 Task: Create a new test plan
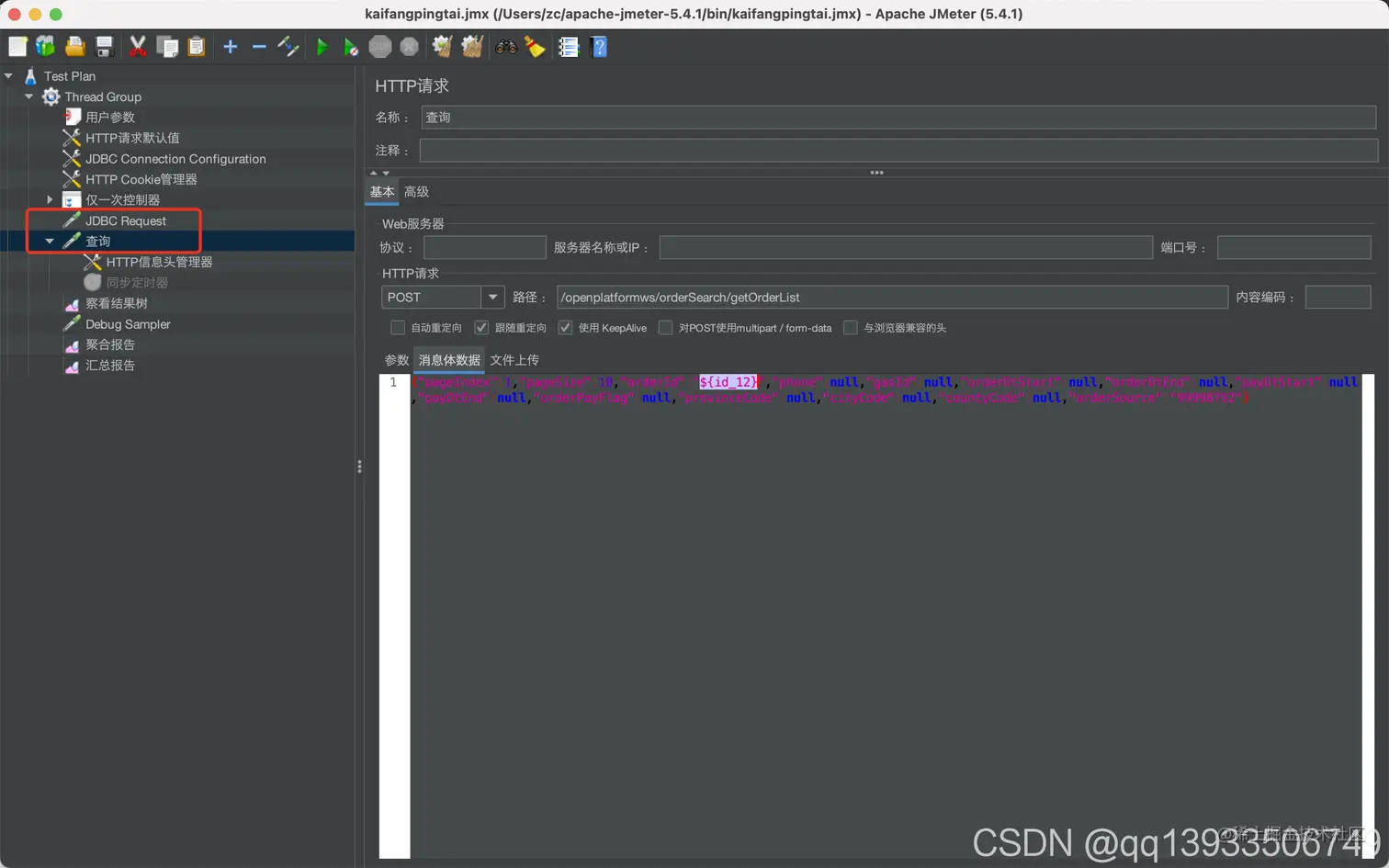[17, 47]
